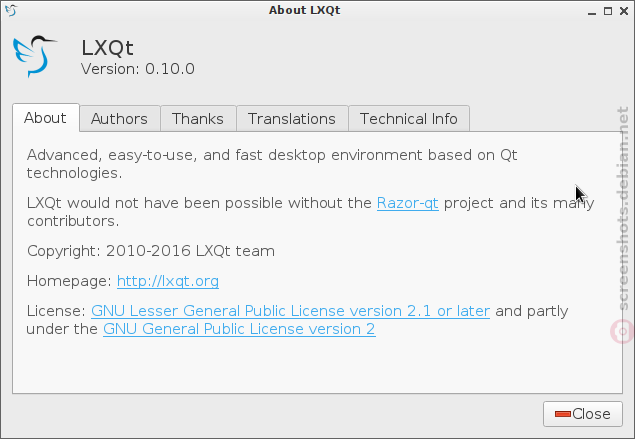Show the Translations tab
This screenshot has width=635, height=439.
tap(292, 119)
